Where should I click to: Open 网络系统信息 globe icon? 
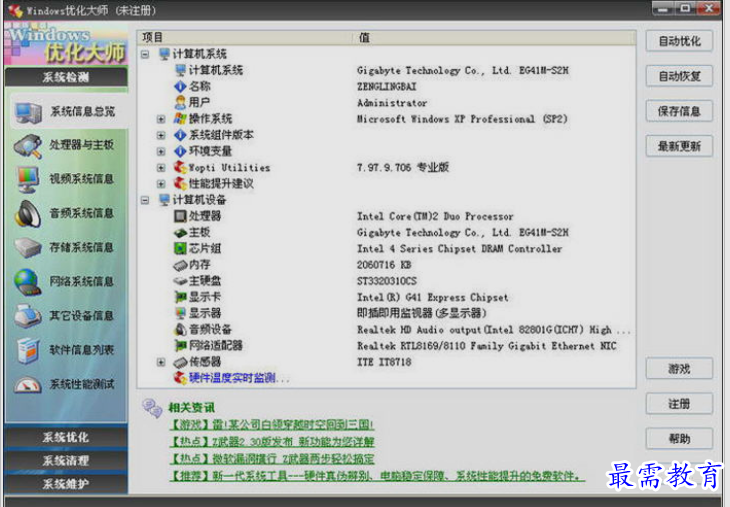[28, 282]
